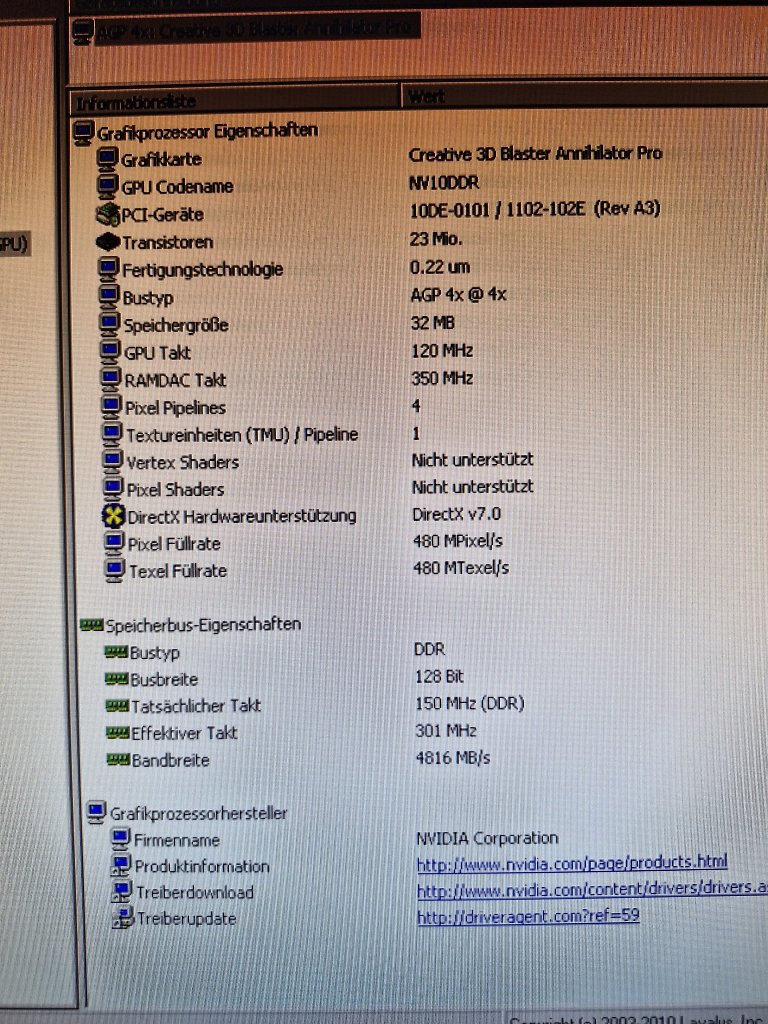The width and height of the screenshot is (768, 1024).
Task: Click the 10DE-0101 / 1102-102E PCI value
Action: click(535, 210)
